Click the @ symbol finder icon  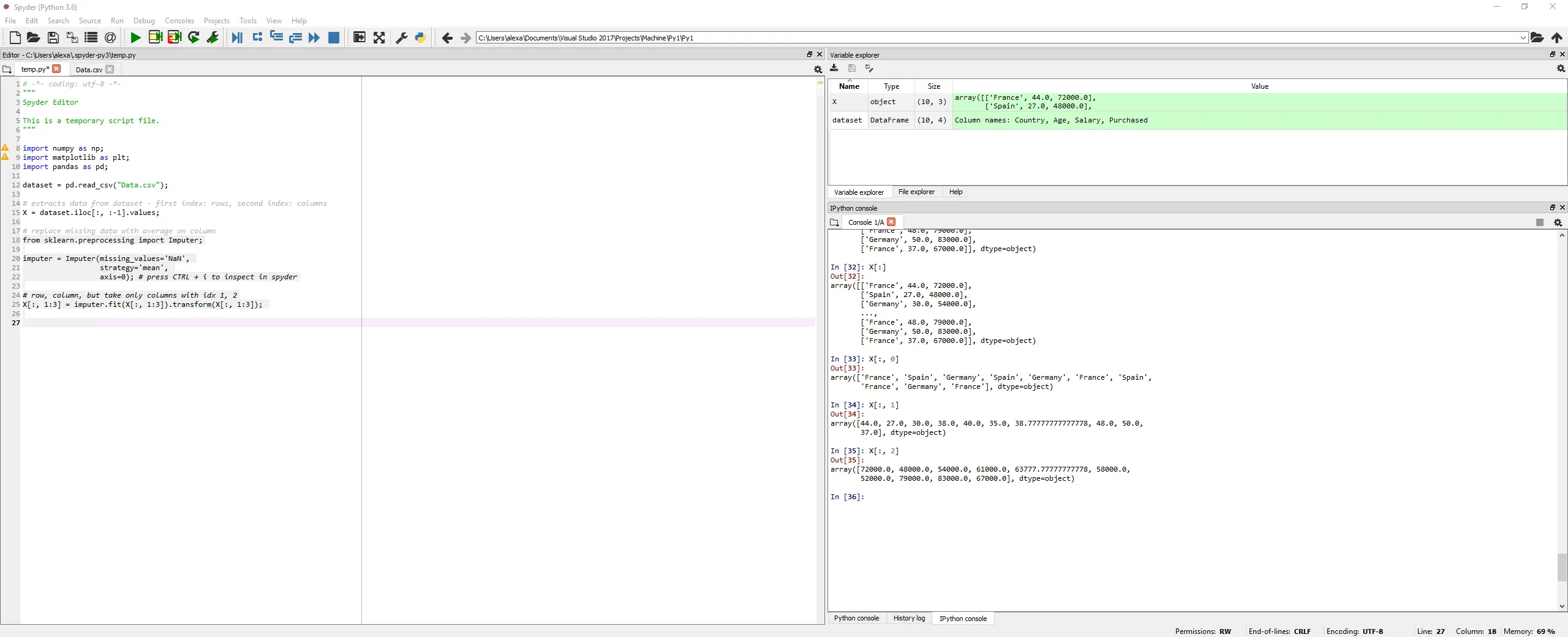(x=110, y=38)
